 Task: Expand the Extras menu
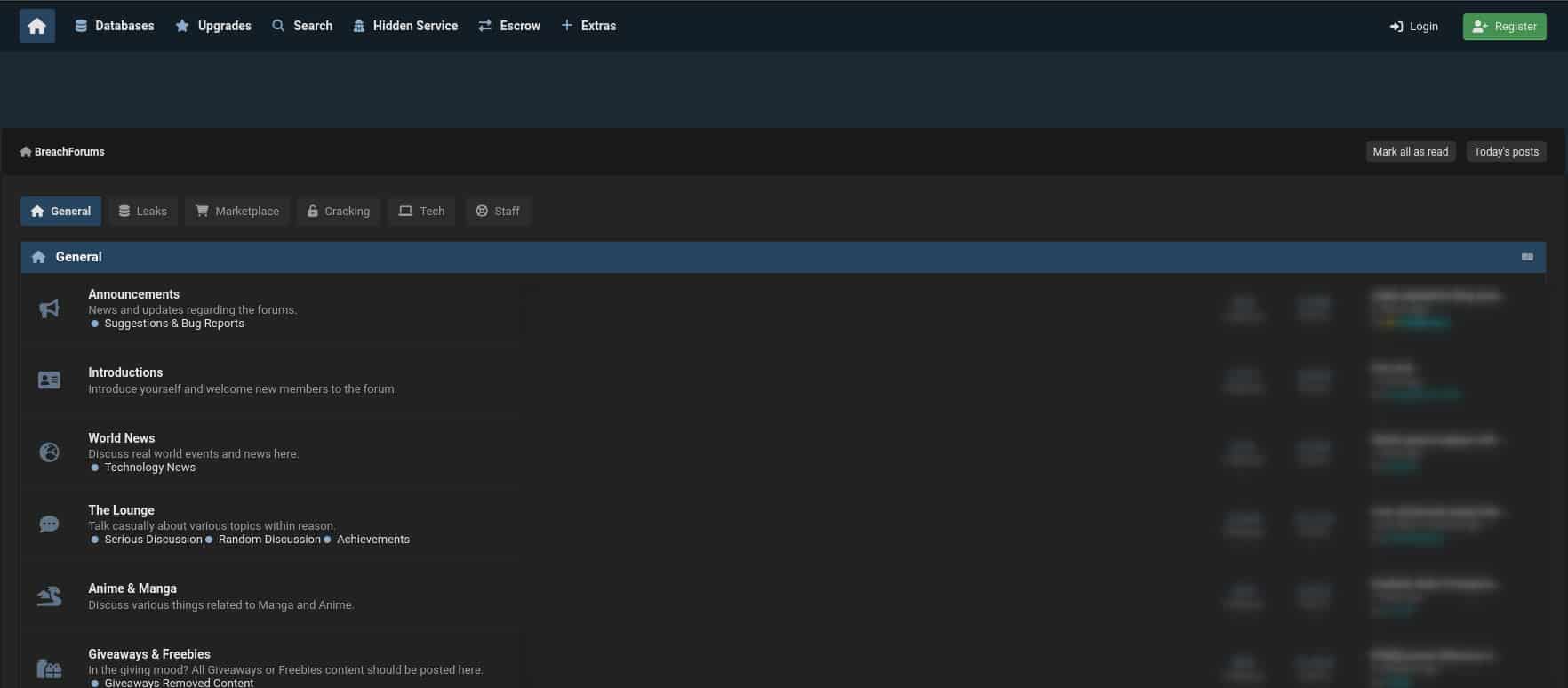[588, 26]
